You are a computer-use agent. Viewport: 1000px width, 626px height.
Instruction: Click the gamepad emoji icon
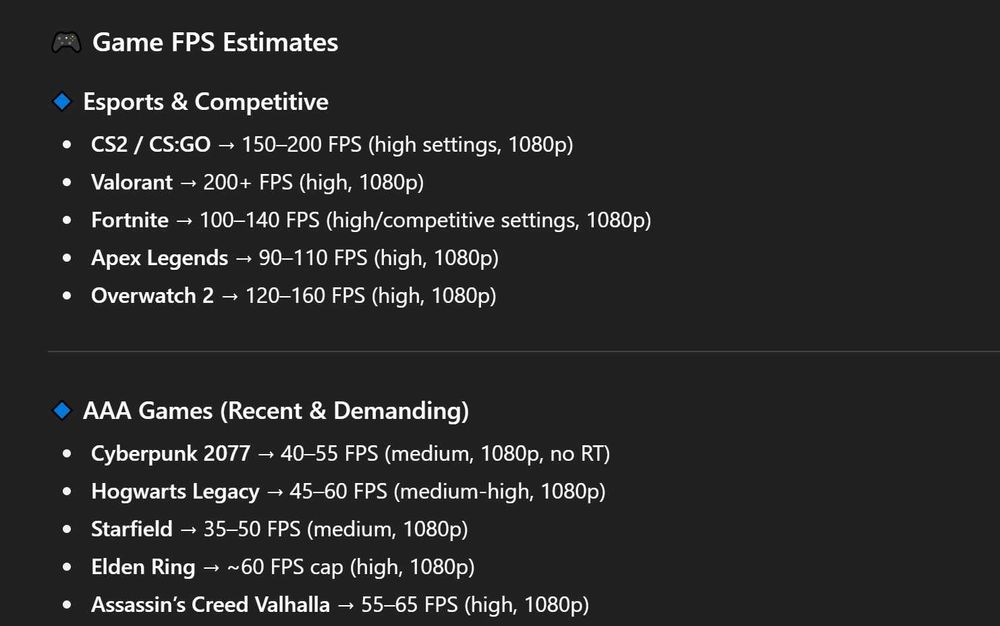[x=66, y=42]
